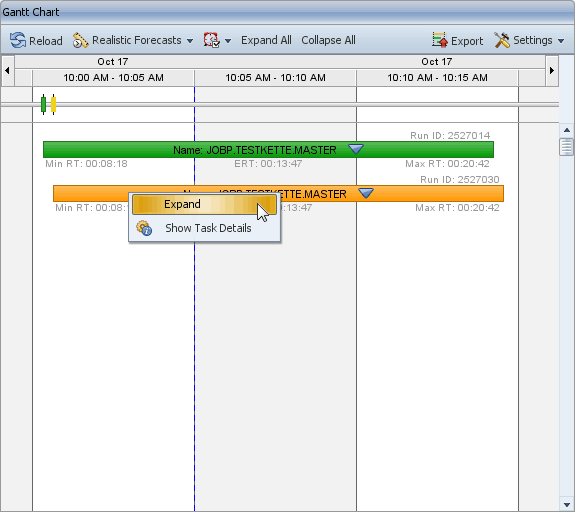The height and width of the screenshot is (512, 575).
Task: Click the red clock checkmark icon
Action: [x=212, y=40]
